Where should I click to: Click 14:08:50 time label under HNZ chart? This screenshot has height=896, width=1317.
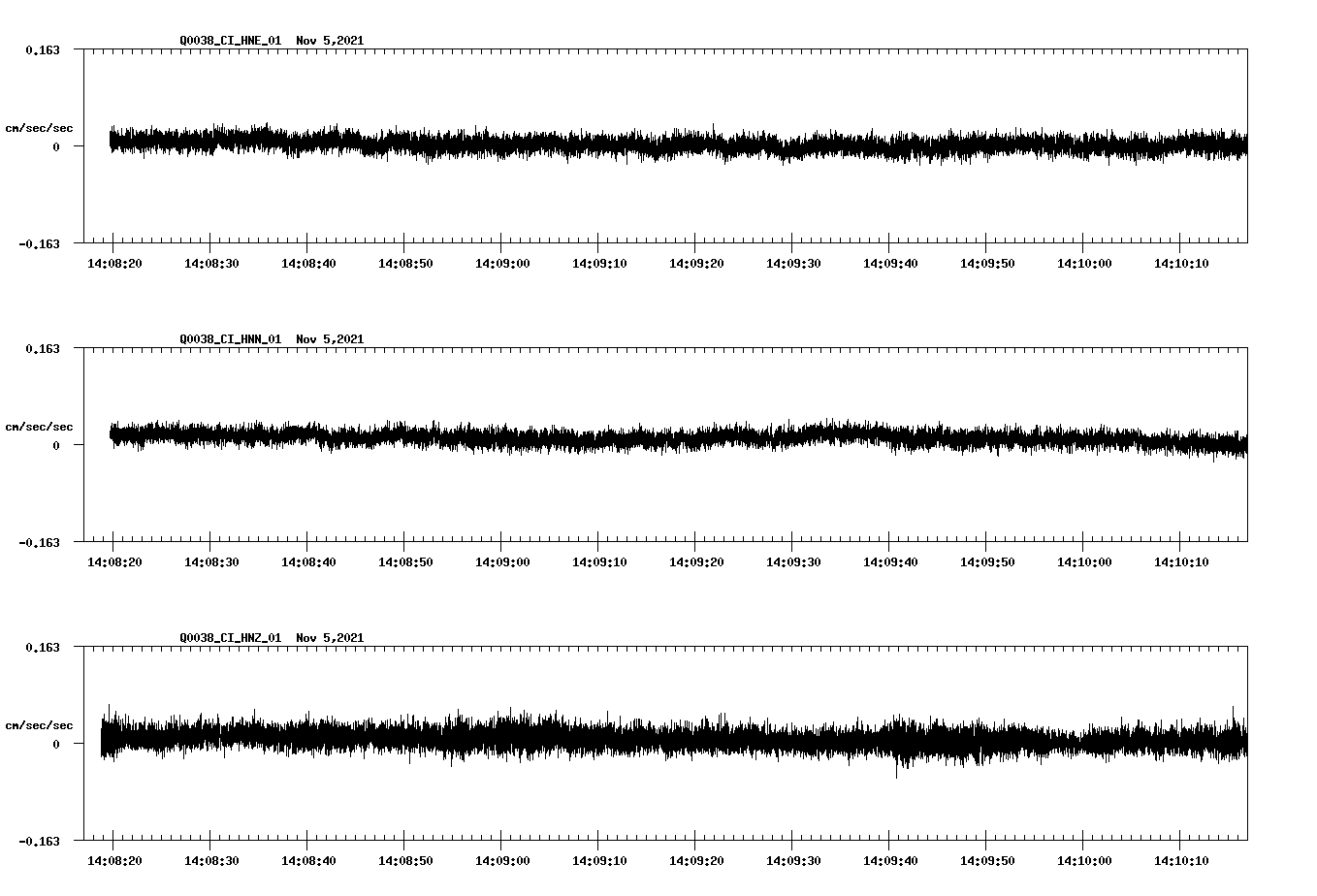coord(405,860)
